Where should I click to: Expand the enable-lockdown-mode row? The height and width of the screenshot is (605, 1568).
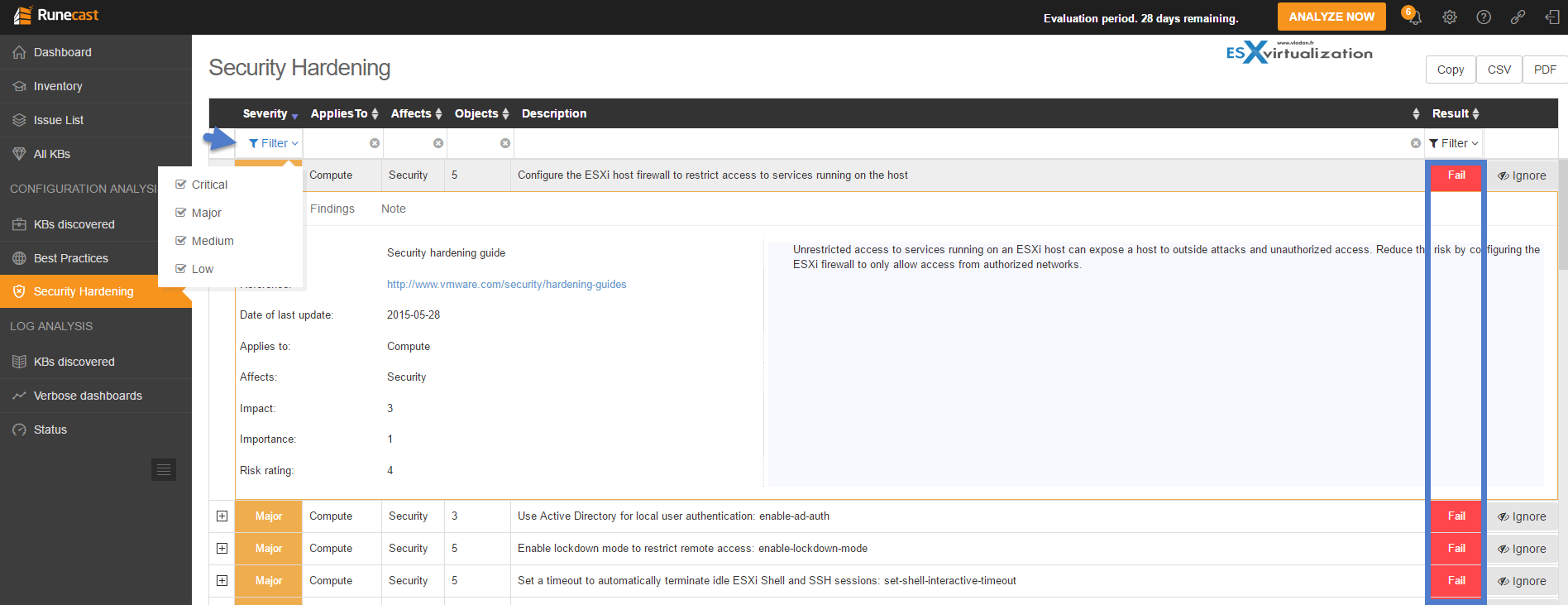[x=222, y=548]
